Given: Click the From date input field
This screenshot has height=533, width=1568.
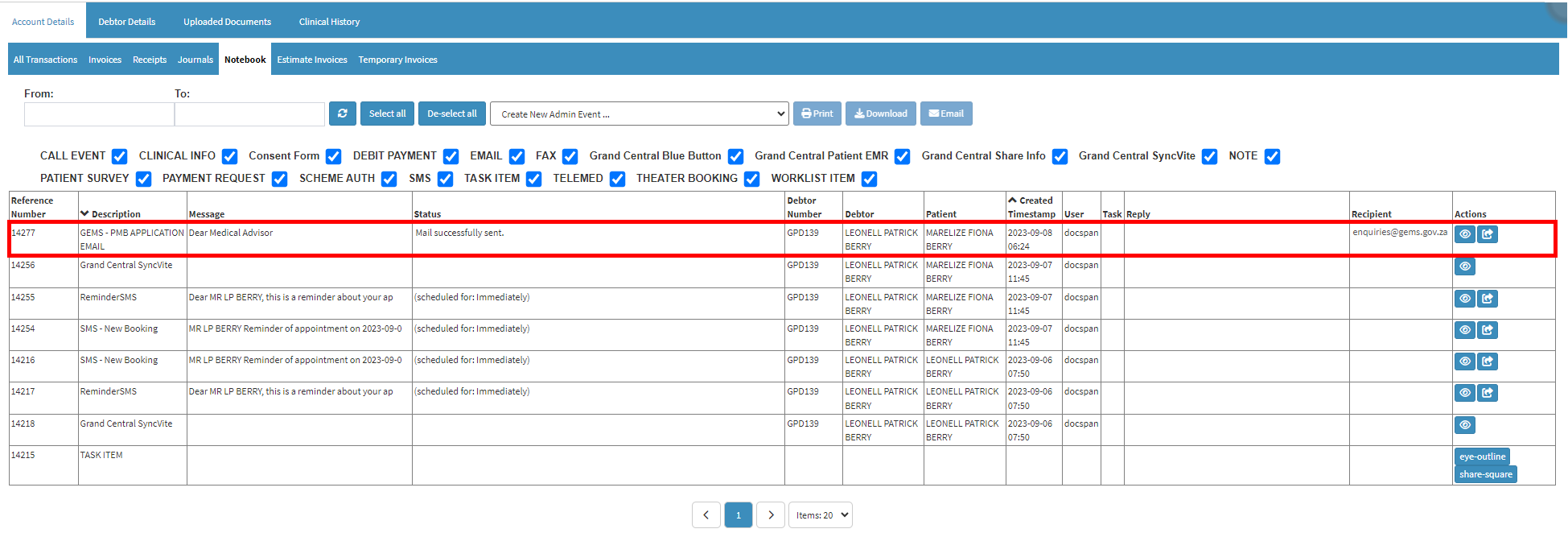Looking at the screenshot, I should [x=99, y=114].
